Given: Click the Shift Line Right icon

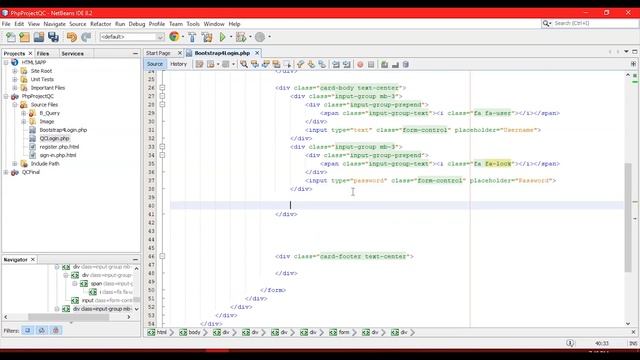Looking at the screenshot, I should point(347,64).
